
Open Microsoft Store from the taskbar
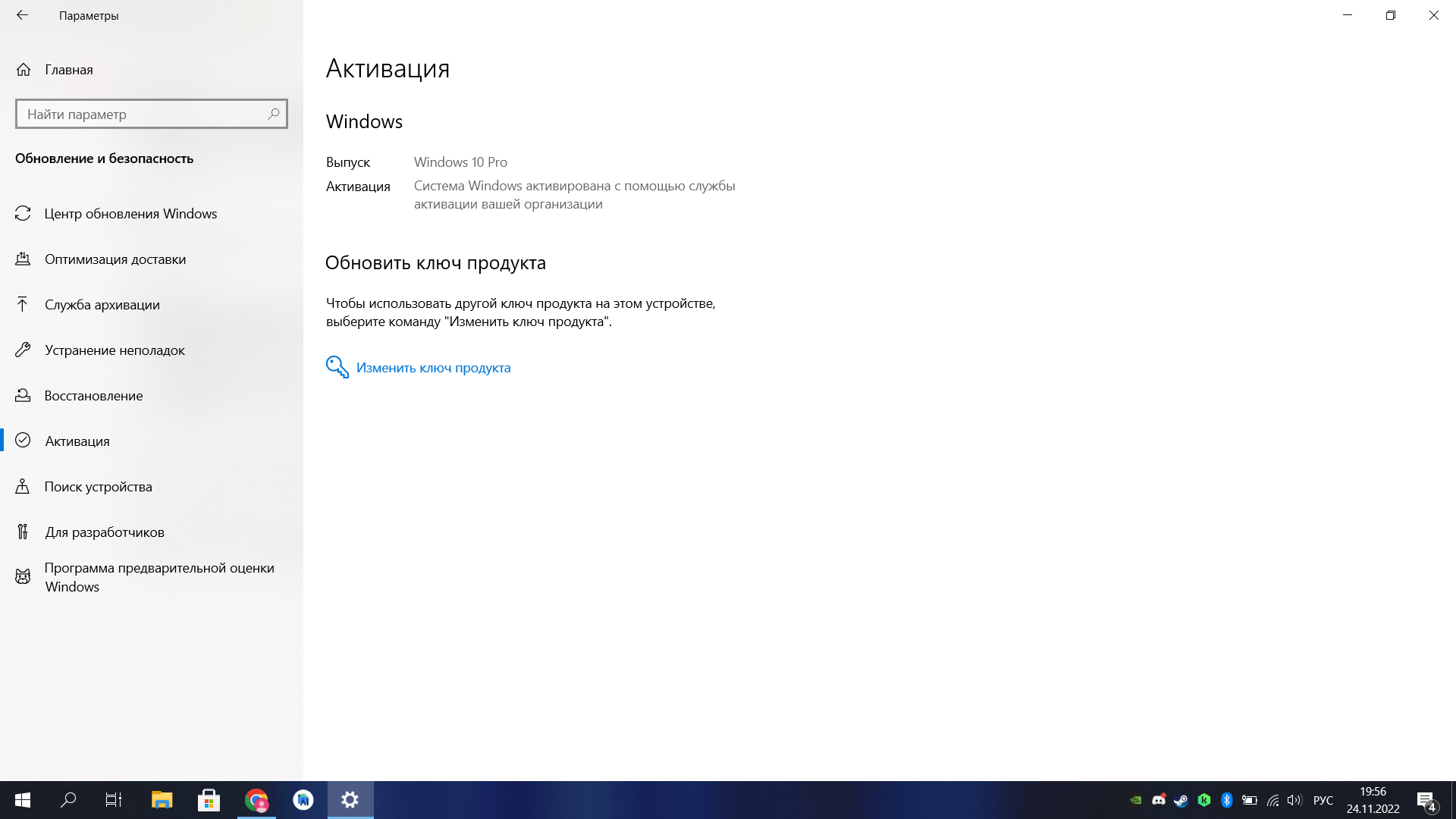209,800
